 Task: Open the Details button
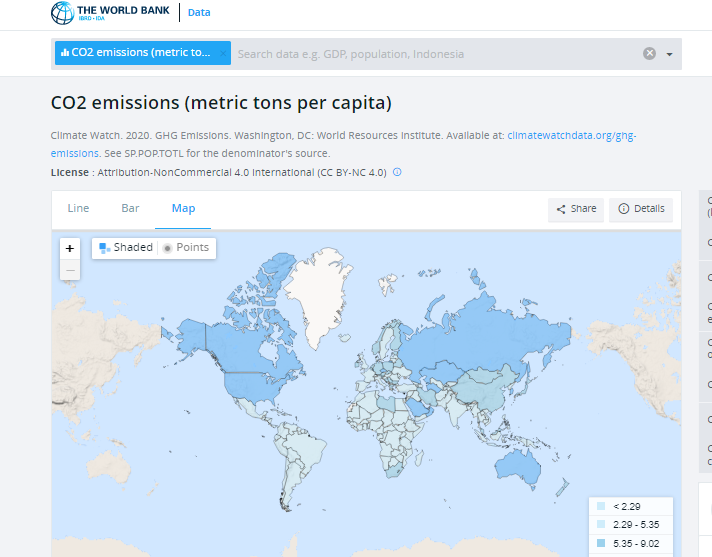click(641, 209)
